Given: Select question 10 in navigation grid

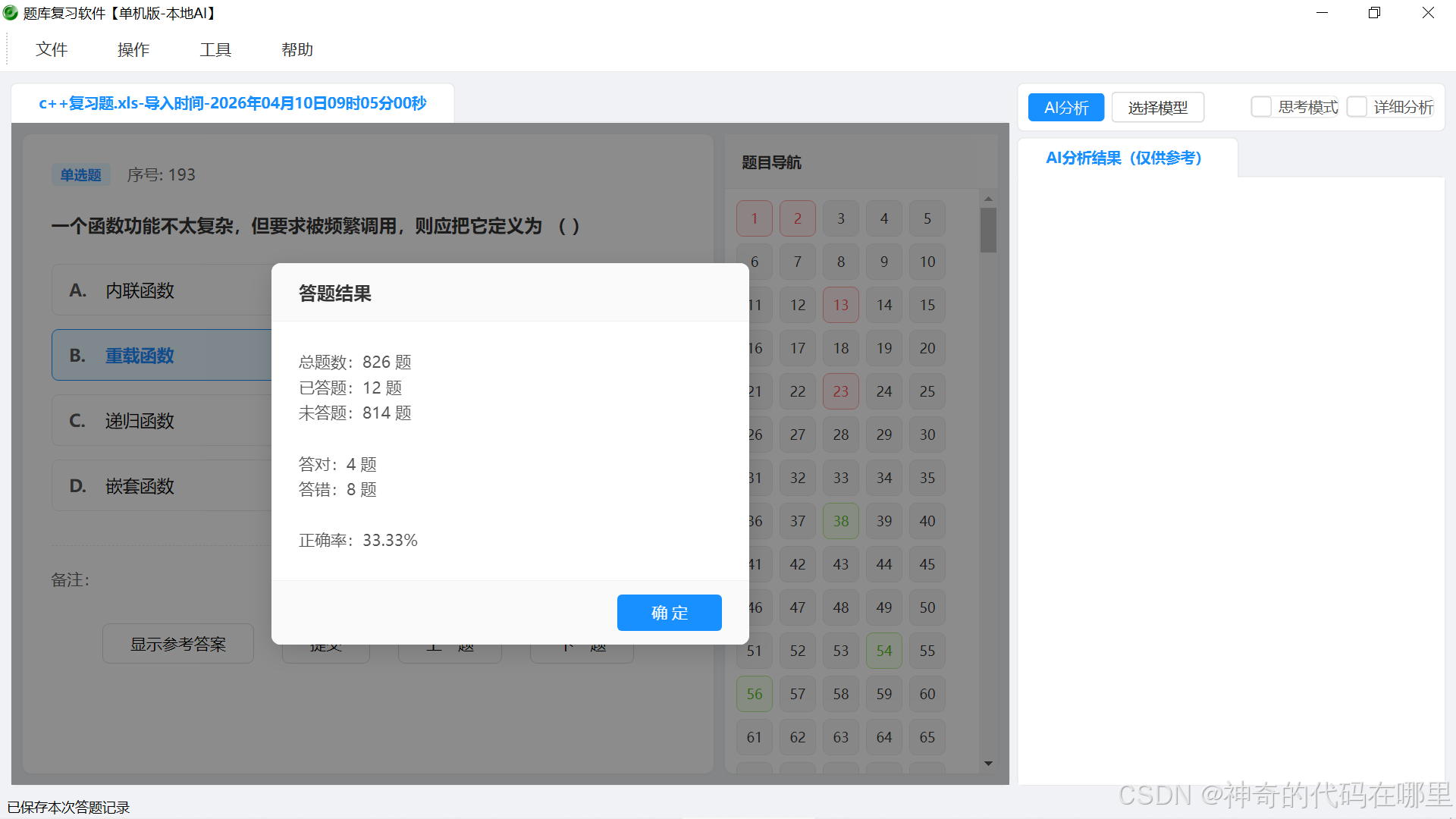Looking at the screenshot, I should coord(927,262).
